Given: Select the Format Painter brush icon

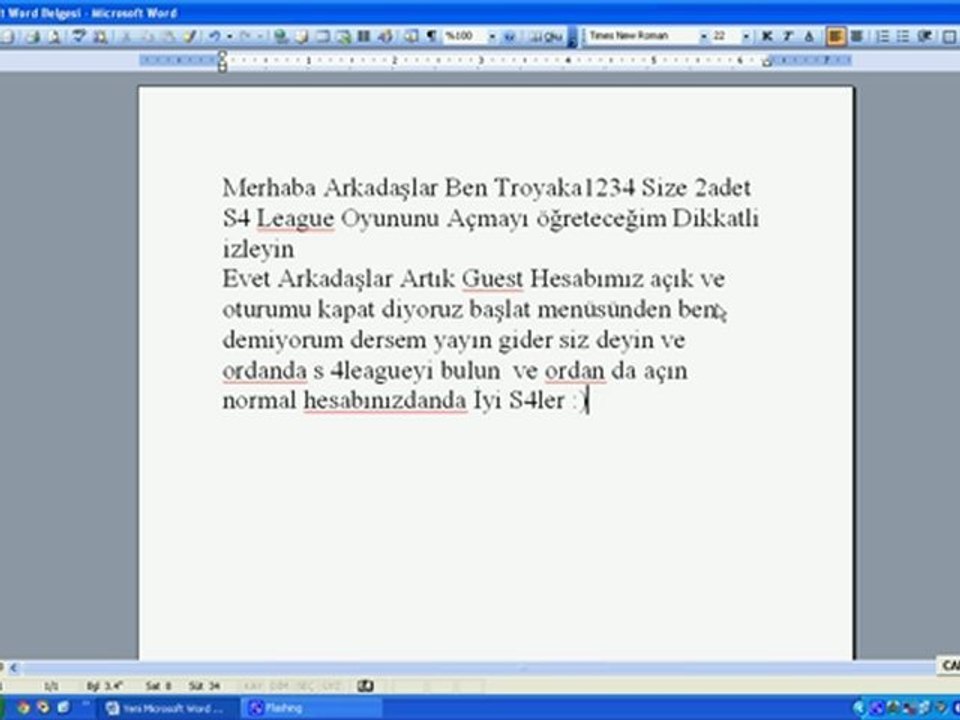Looking at the screenshot, I should click(190, 37).
